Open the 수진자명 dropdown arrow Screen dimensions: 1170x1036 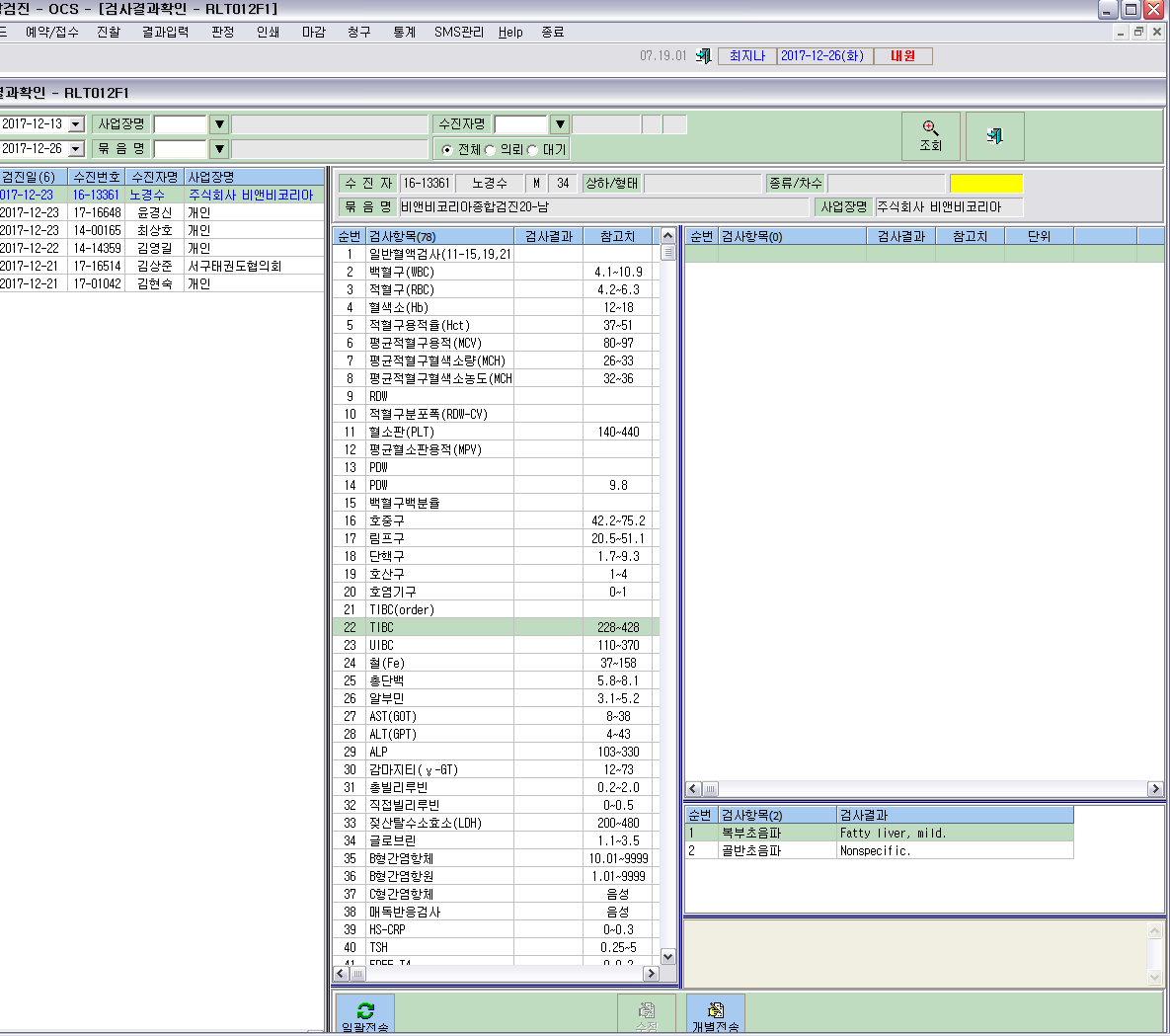pos(560,124)
